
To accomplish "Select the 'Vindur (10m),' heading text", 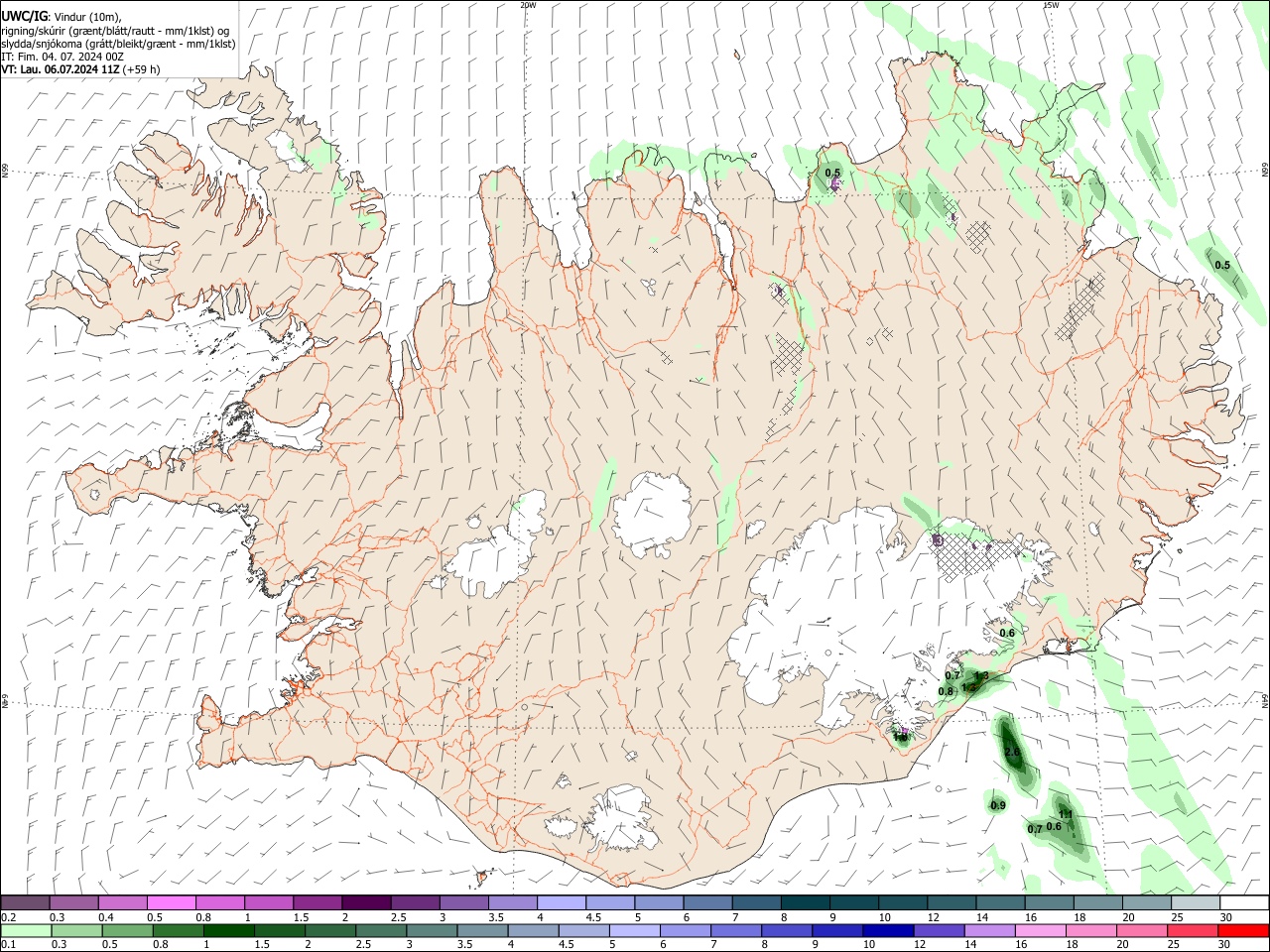I will (89, 16).
